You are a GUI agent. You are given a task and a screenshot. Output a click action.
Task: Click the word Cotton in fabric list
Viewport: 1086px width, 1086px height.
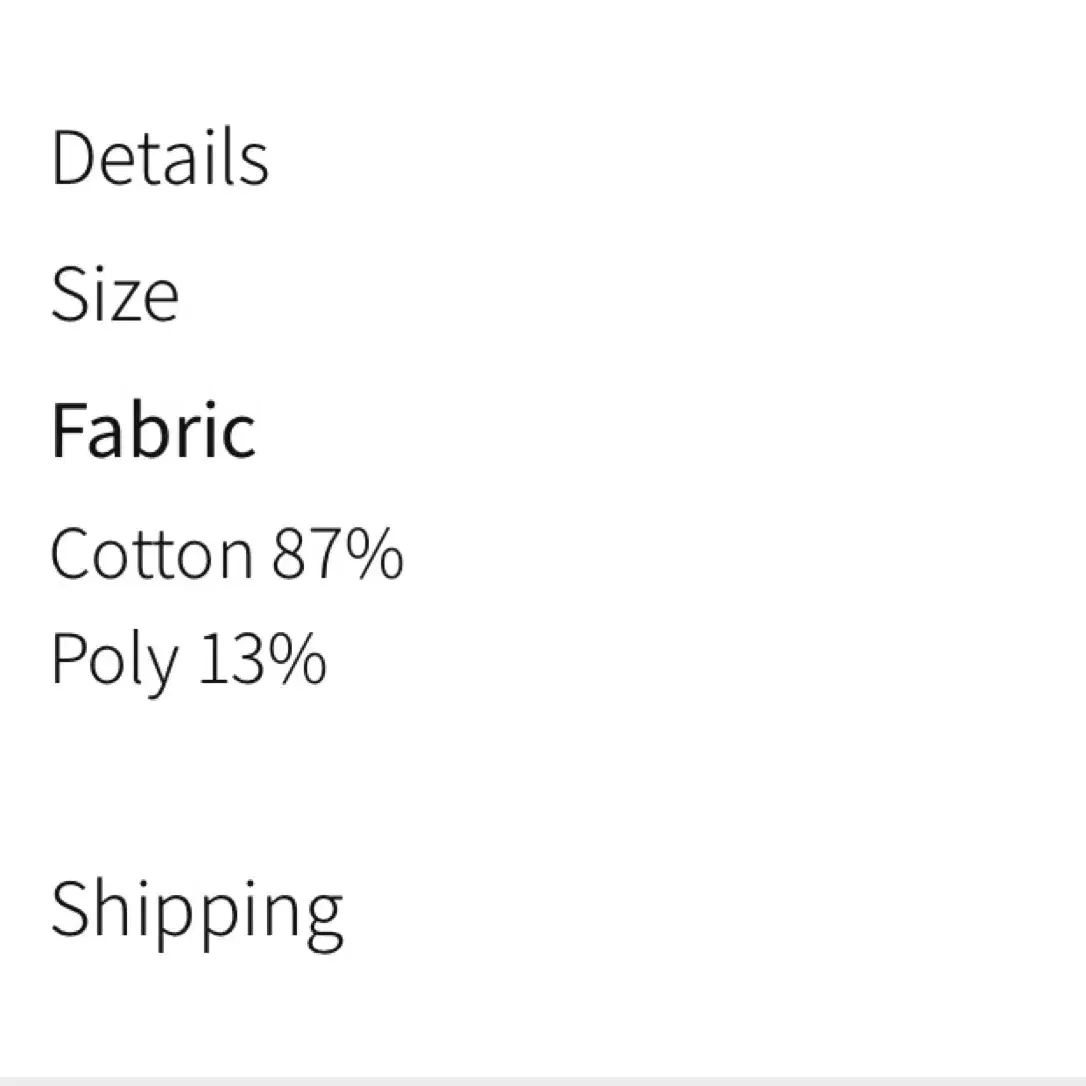(152, 553)
